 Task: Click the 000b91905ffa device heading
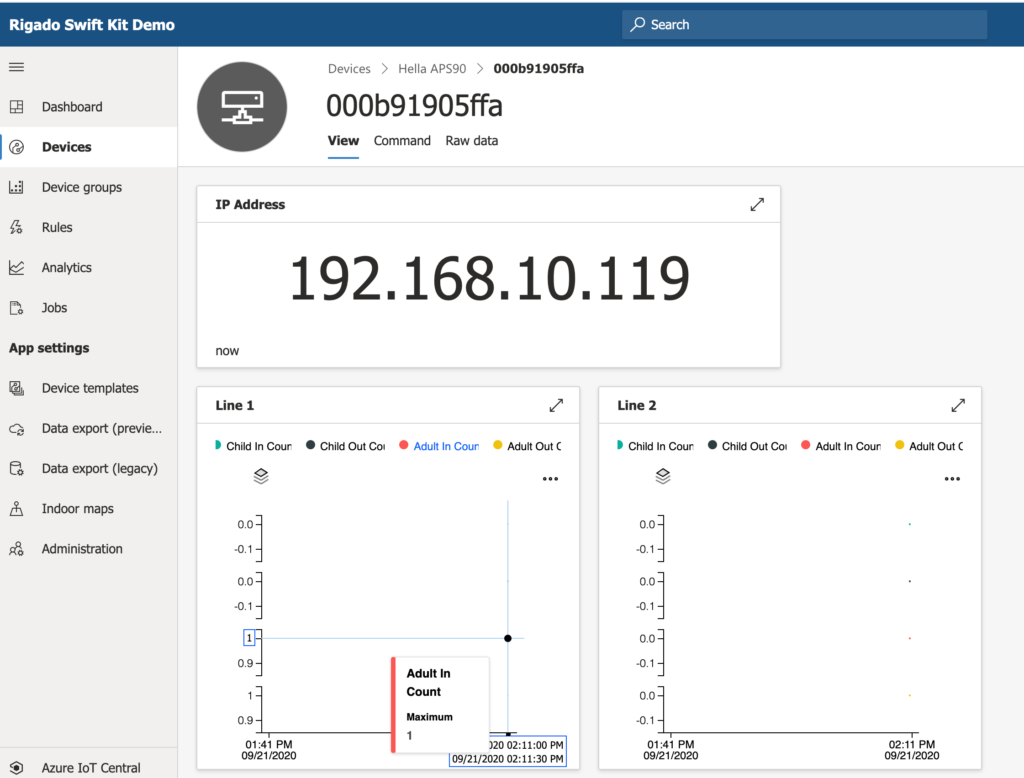pos(414,106)
